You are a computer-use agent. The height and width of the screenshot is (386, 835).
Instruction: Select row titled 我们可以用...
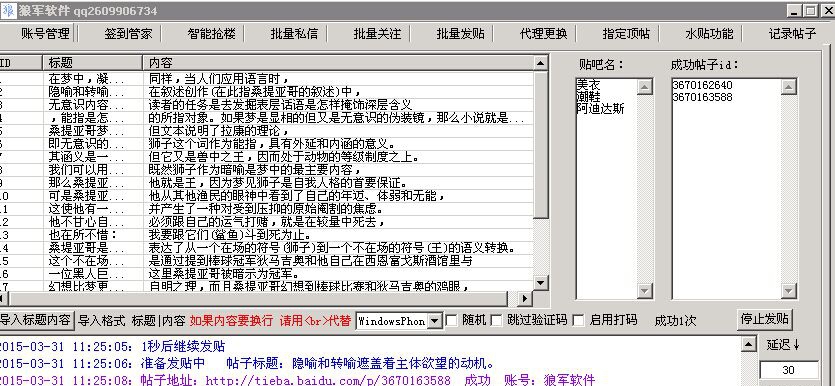pos(266,170)
